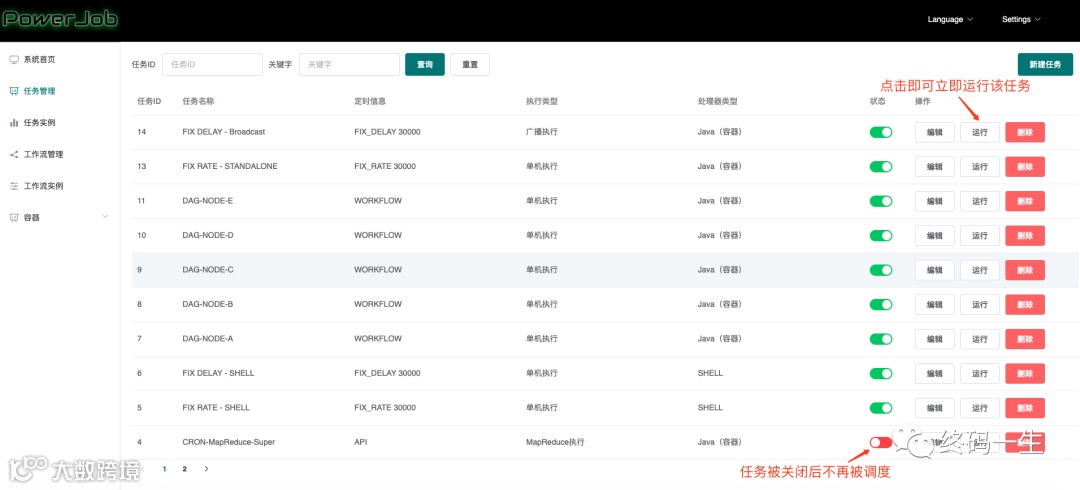1080x490 pixels.
Task: Run the FIX RATE - STANDALONE task
Action: pyautogui.click(x=979, y=167)
